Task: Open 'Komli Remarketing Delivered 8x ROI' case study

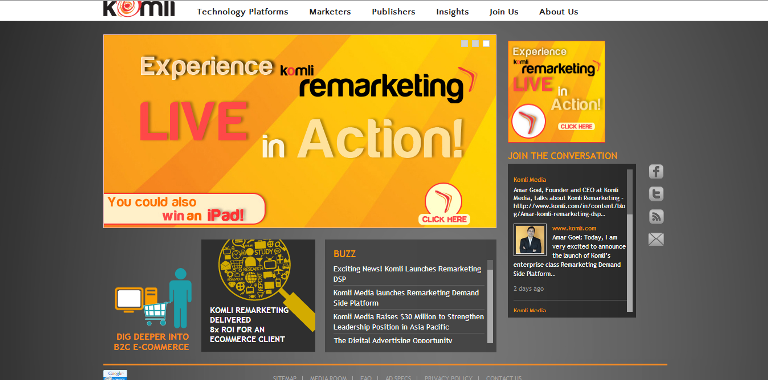Action: coord(249,324)
